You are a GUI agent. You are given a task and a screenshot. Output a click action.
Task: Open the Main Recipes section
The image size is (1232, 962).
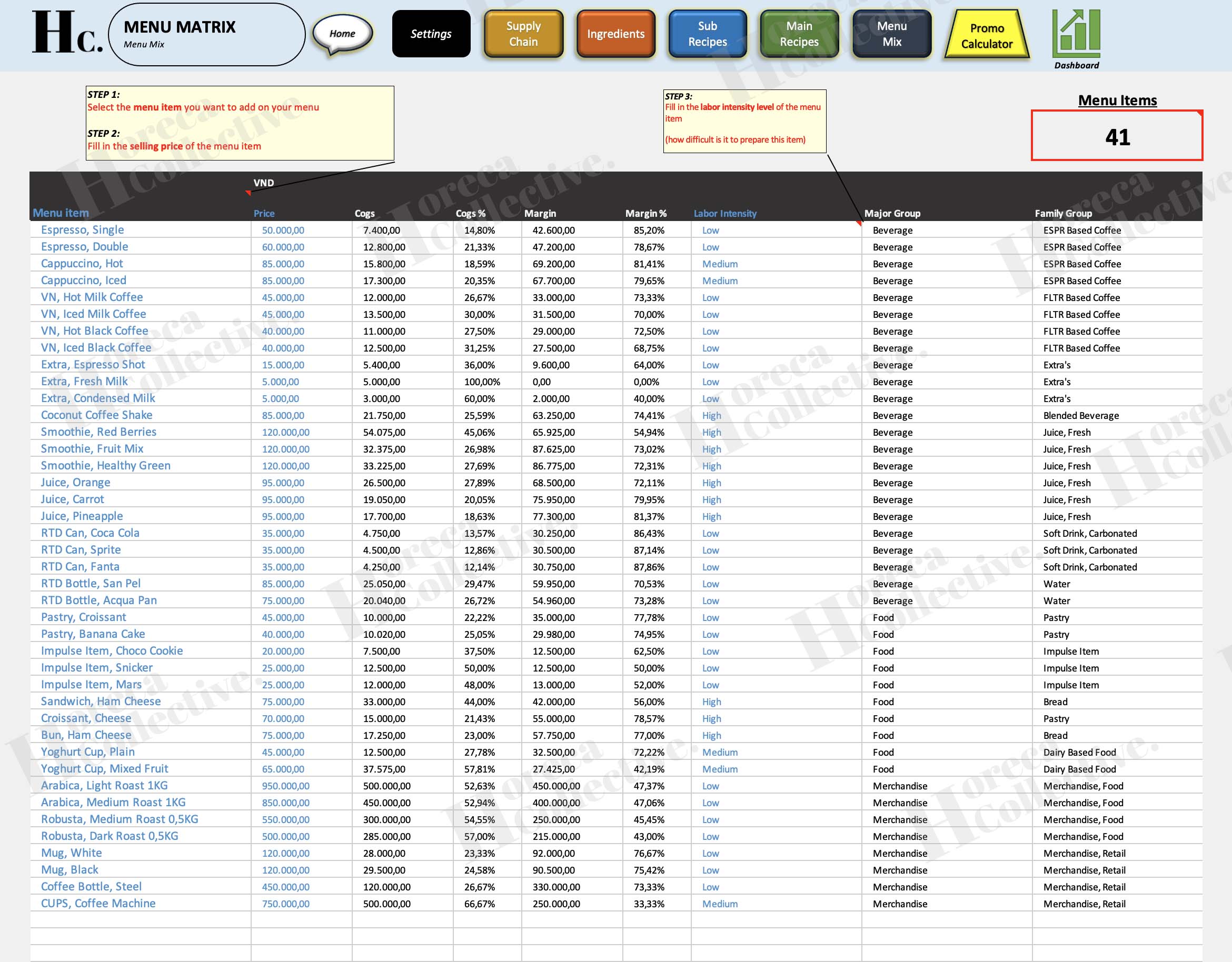point(799,34)
